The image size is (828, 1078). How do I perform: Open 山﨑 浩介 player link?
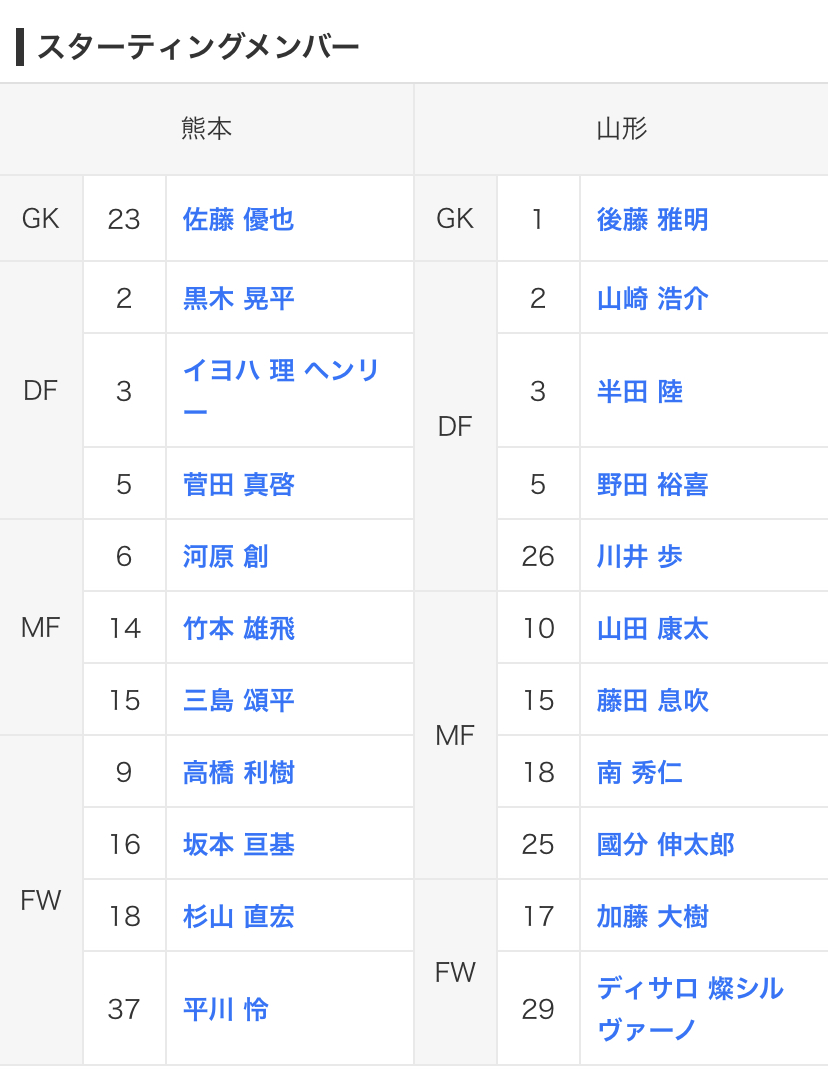tap(652, 298)
